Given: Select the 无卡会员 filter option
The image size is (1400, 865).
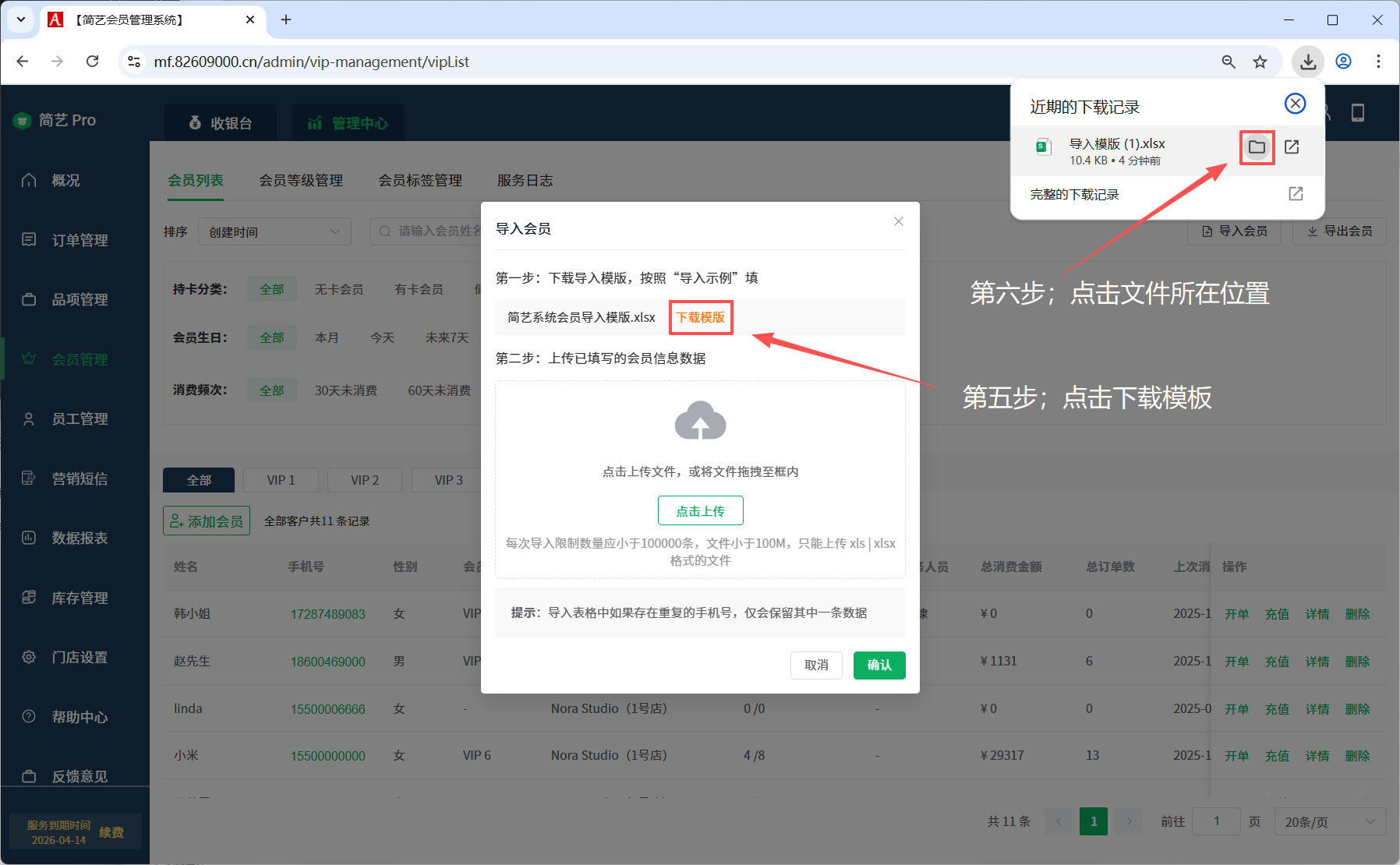Looking at the screenshot, I should click(x=339, y=289).
